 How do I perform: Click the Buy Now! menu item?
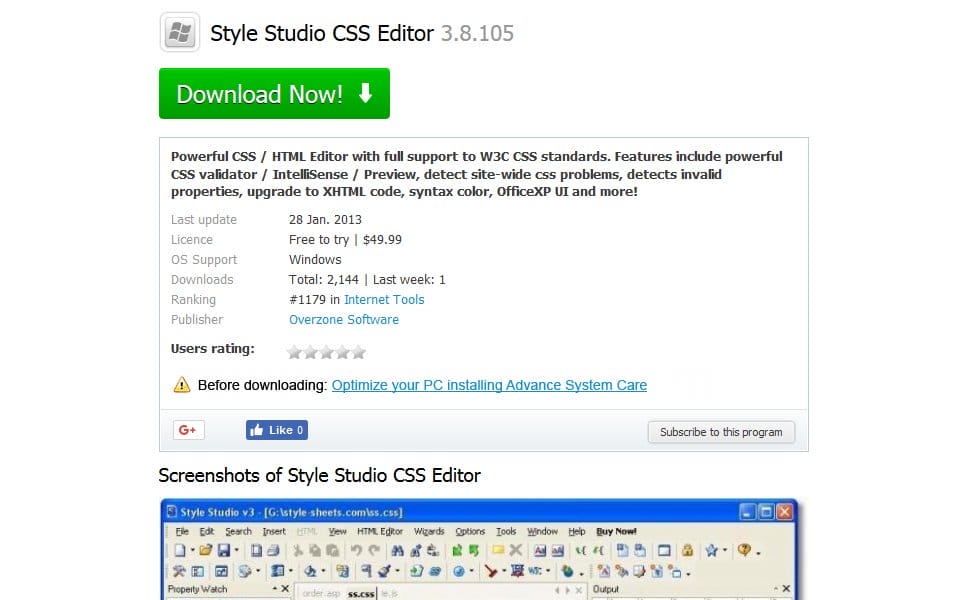(x=616, y=531)
